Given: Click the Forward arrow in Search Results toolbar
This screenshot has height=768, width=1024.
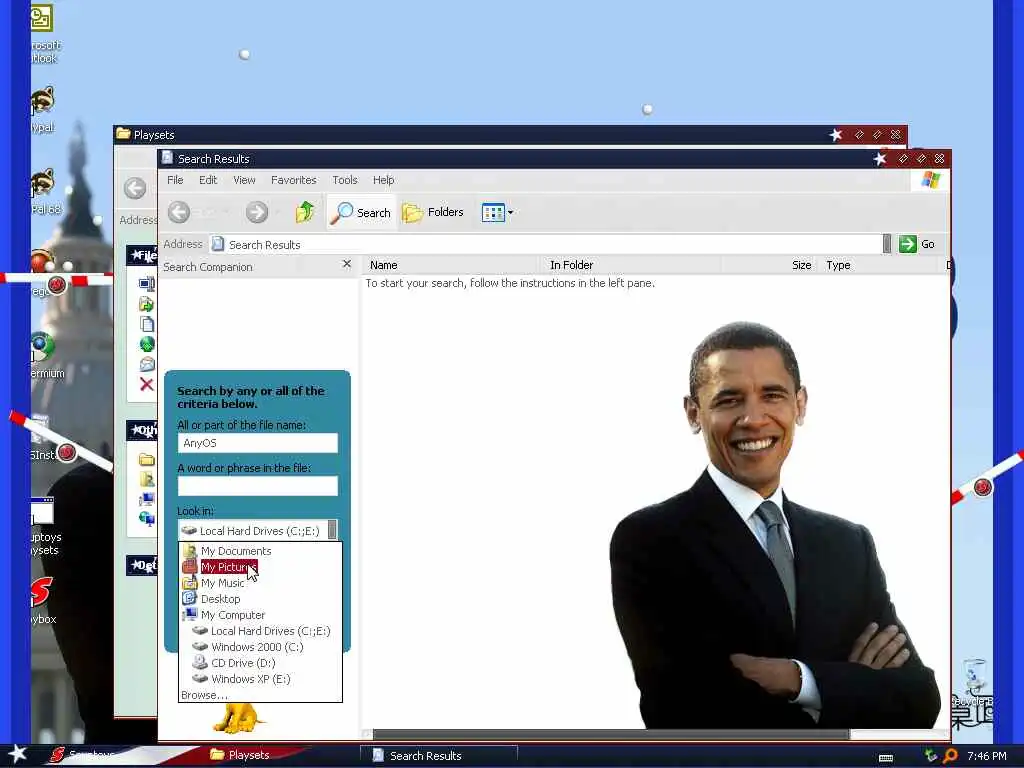Looking at the screenshot, I should click(x=257, y=212).
